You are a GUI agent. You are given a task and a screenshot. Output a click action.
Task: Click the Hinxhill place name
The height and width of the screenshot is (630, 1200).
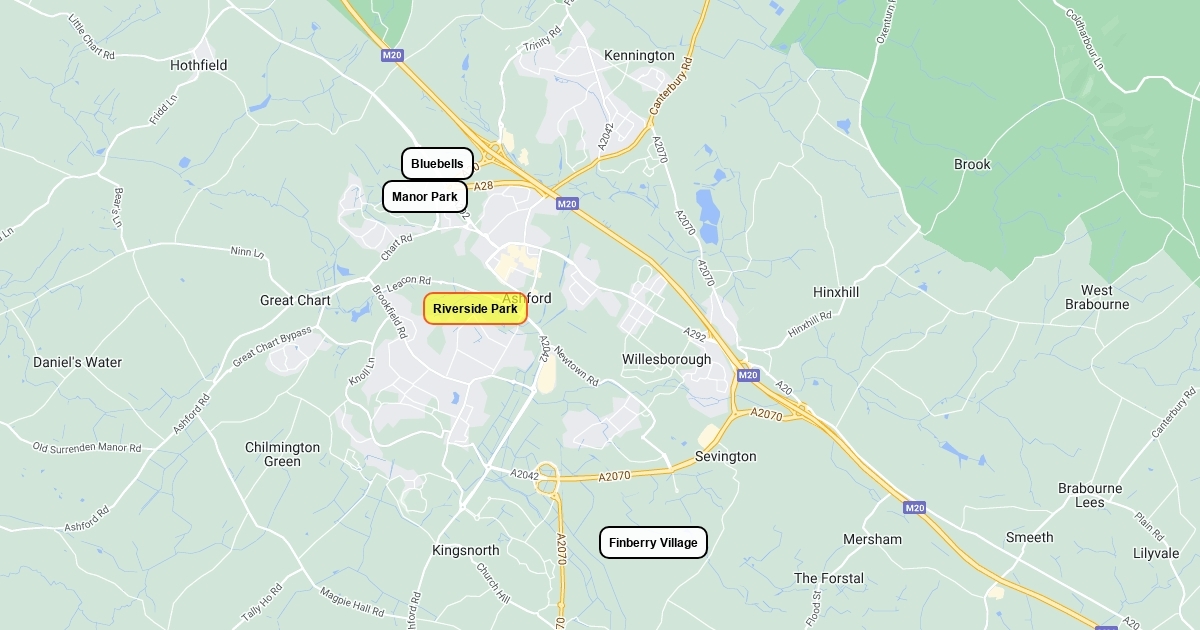836,292
